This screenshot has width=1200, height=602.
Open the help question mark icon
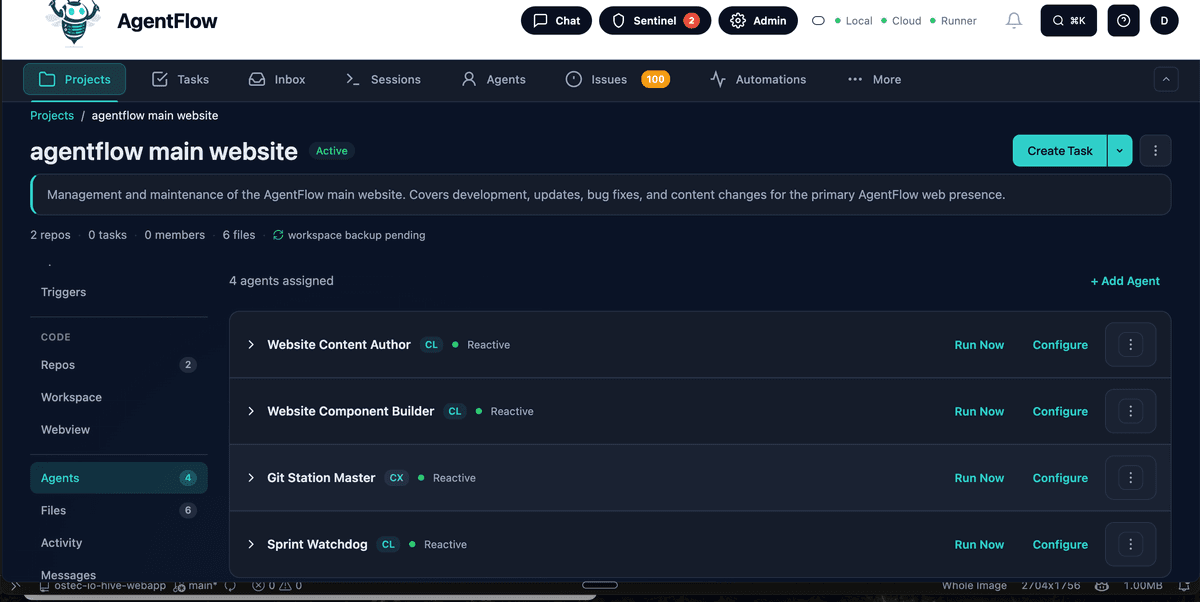pos(1123,20)
